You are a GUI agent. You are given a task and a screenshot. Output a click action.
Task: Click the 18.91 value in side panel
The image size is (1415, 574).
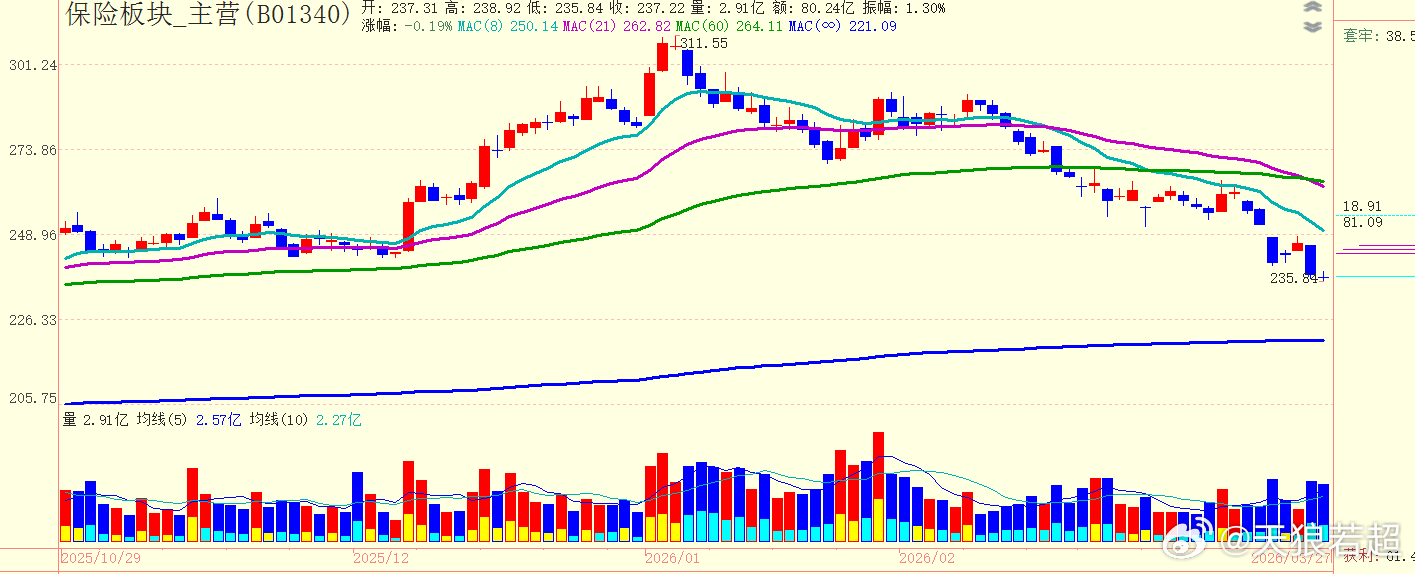(1362, 205)
